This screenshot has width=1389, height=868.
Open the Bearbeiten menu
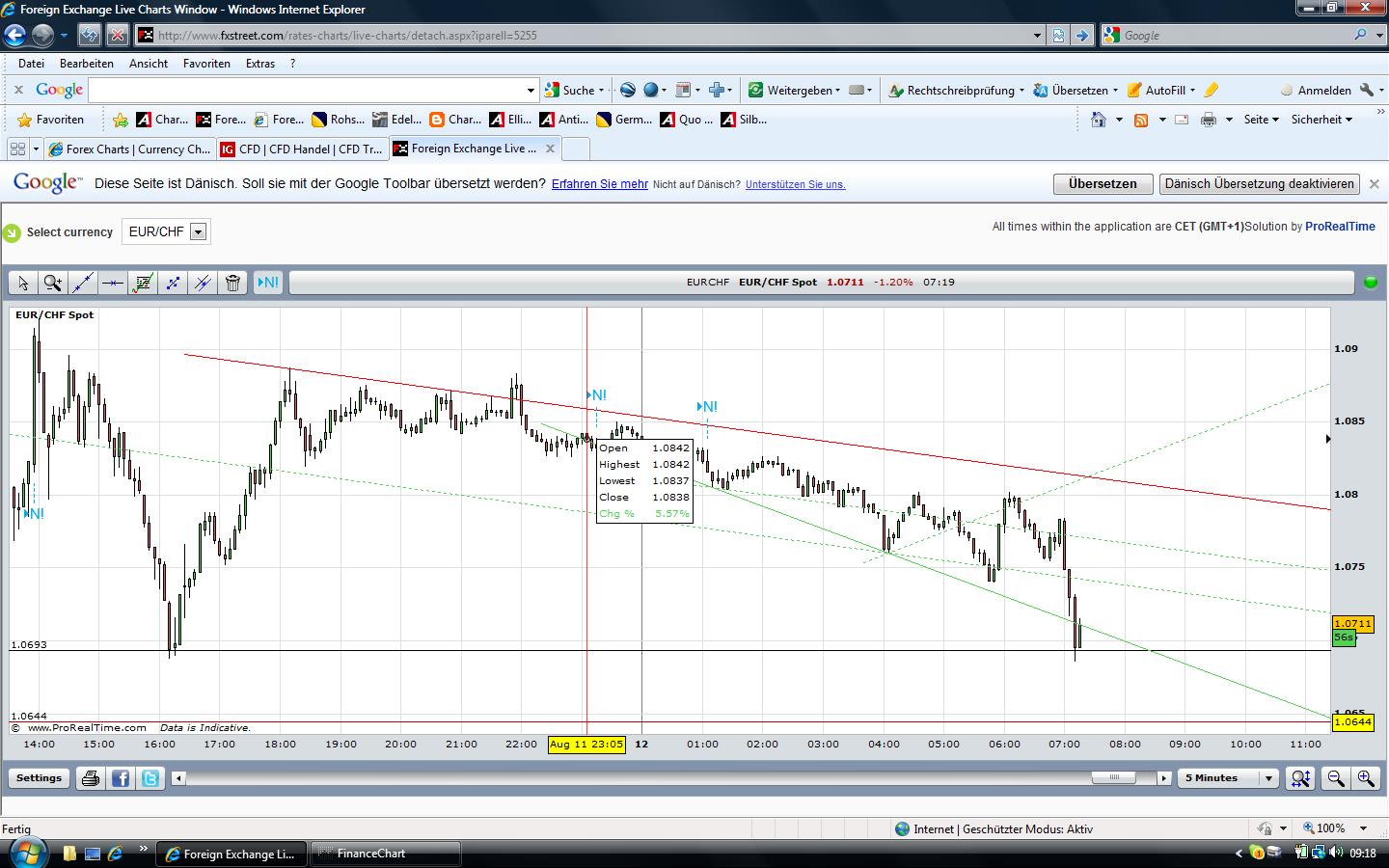(87, 64)
